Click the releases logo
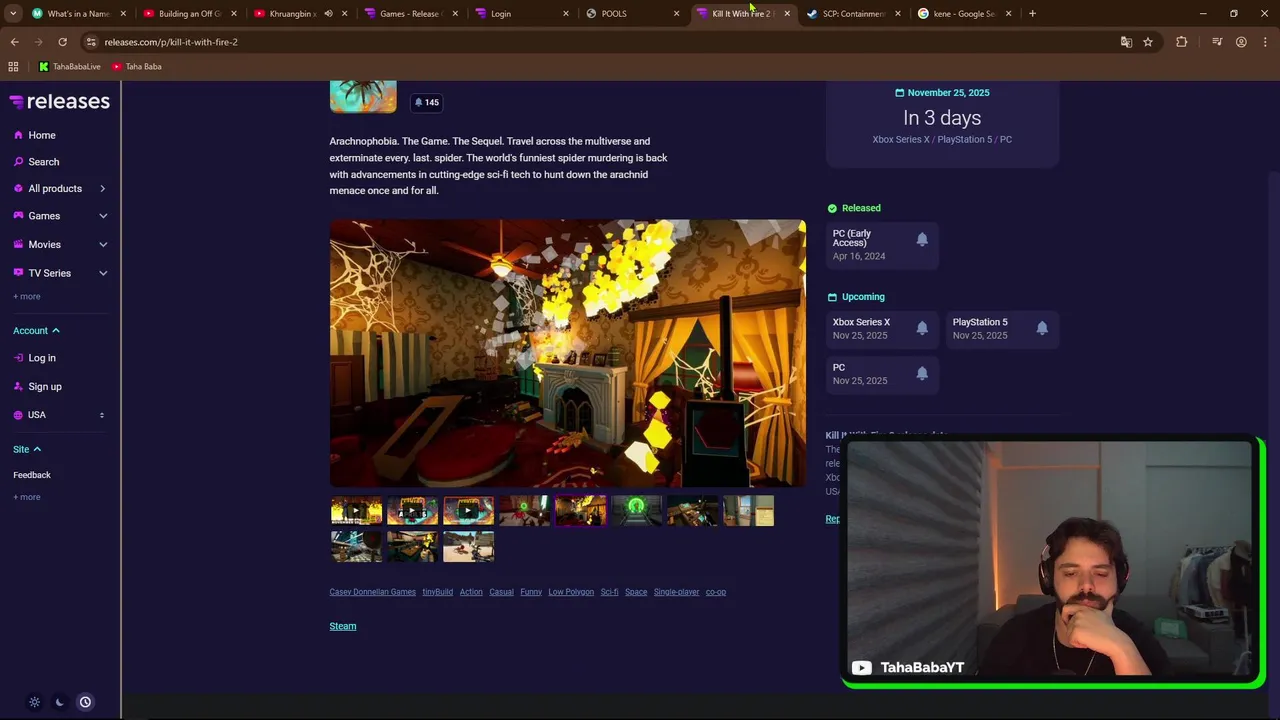The width and height of the screenshot is (1280, 720). [x=60, y=101]
